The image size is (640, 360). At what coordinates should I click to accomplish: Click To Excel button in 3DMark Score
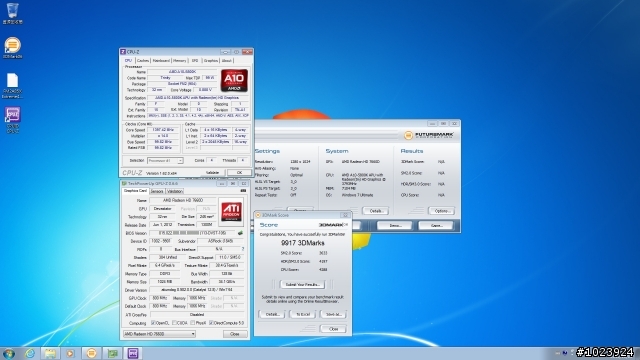(x=303, y=314)
